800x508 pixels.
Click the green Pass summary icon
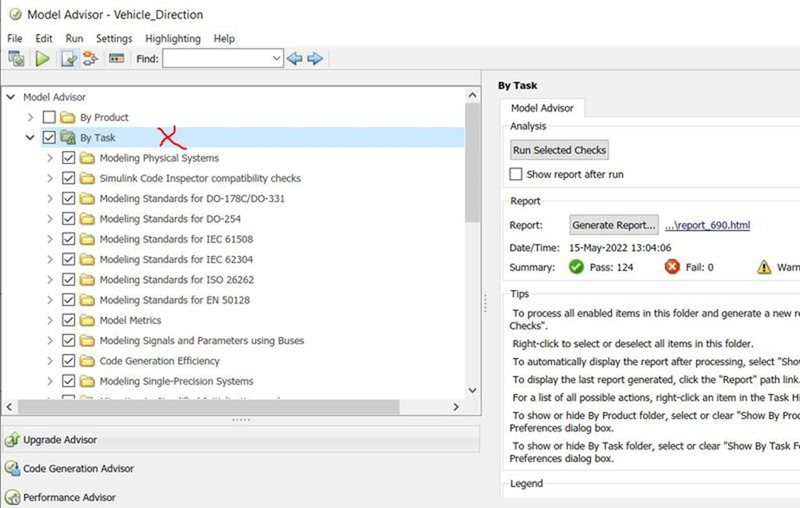[576, 267]
